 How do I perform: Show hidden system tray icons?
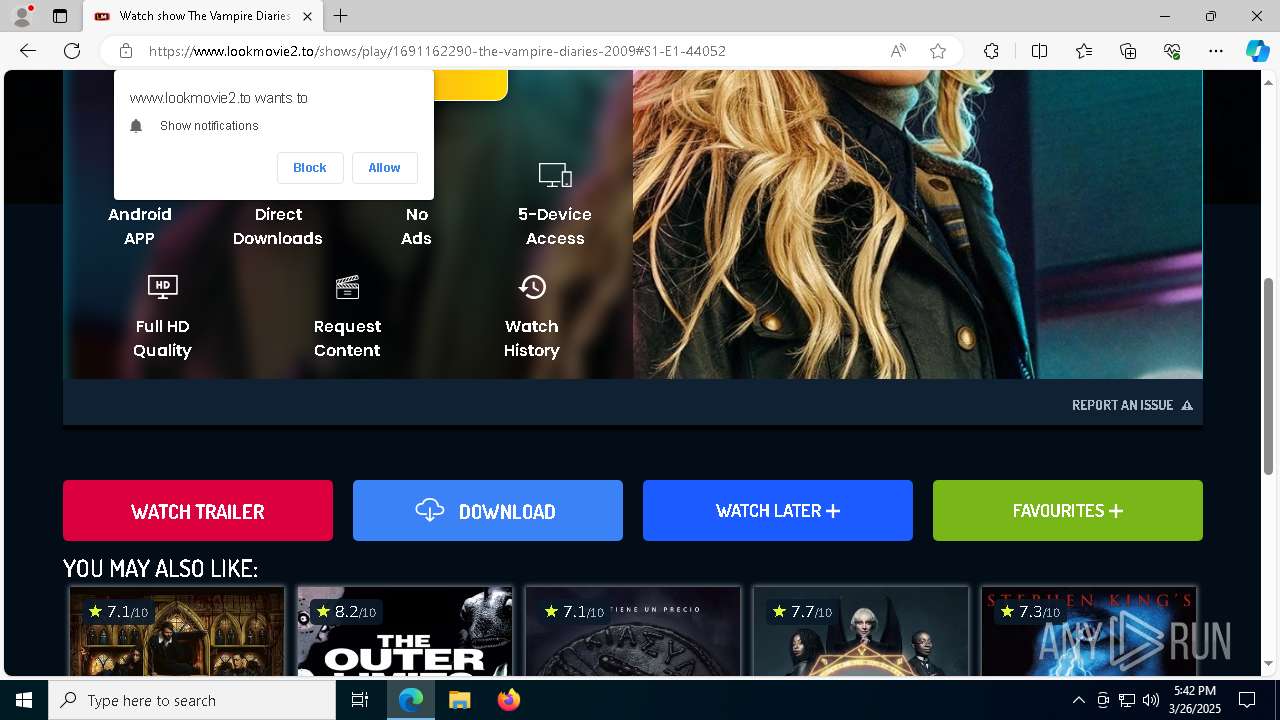1078,700
